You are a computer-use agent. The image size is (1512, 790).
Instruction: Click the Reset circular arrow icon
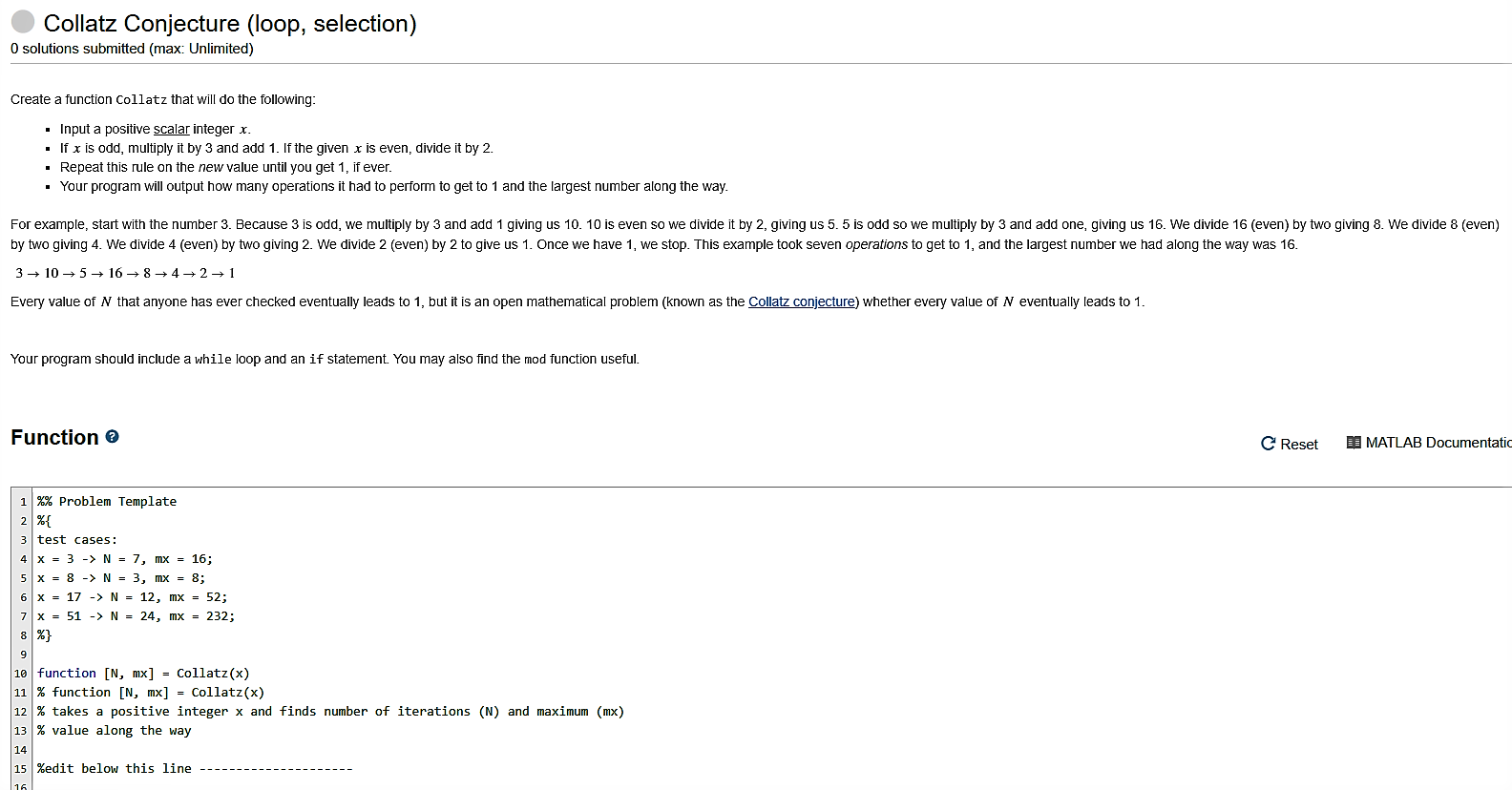[1268, 444]
